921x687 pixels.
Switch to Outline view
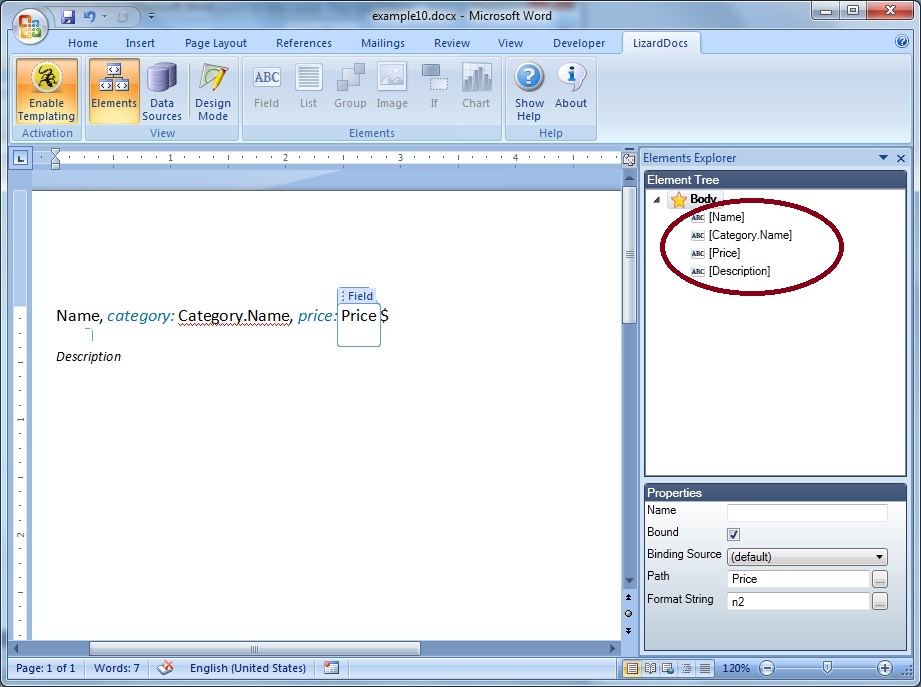tap(686, 668)
